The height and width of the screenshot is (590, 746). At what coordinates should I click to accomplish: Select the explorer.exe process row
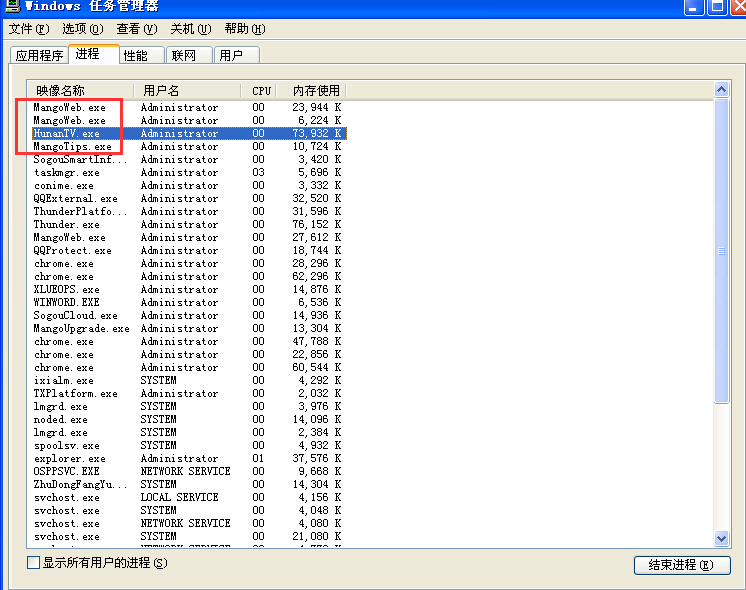(x=69, y=459)
